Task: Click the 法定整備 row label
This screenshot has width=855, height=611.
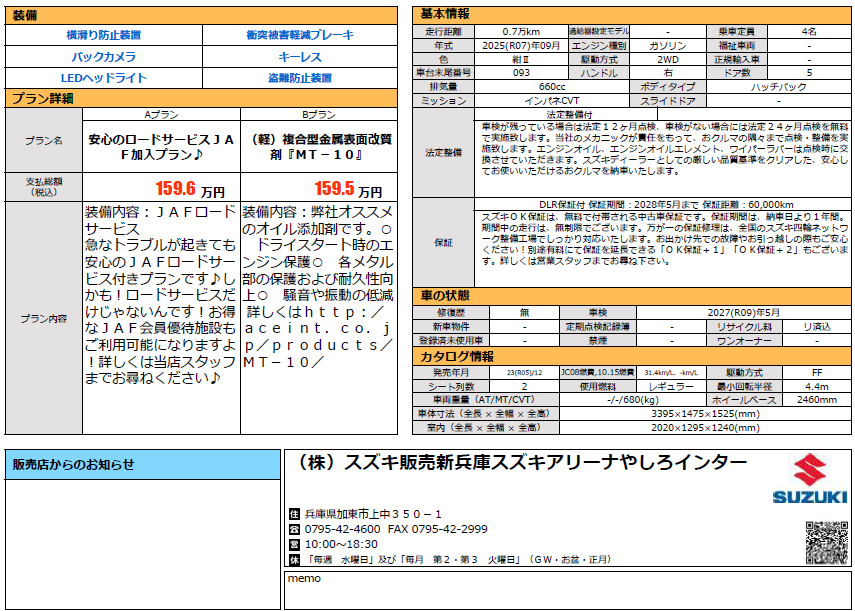Action: coord(443,153)
